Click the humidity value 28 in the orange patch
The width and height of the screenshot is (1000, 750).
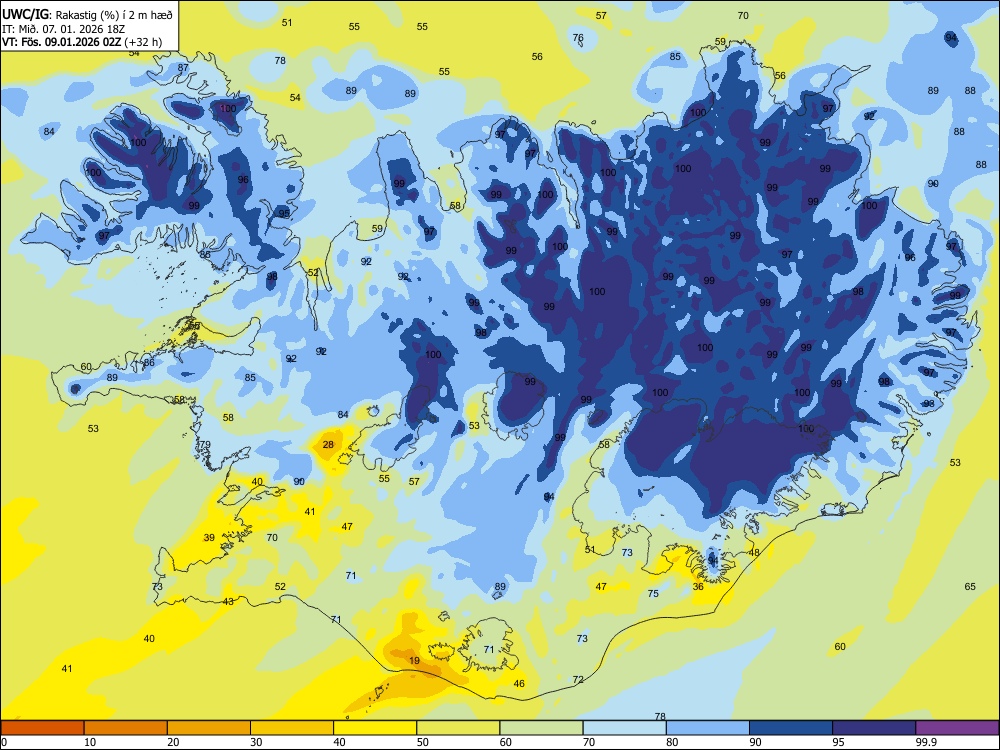pos(328,445)
